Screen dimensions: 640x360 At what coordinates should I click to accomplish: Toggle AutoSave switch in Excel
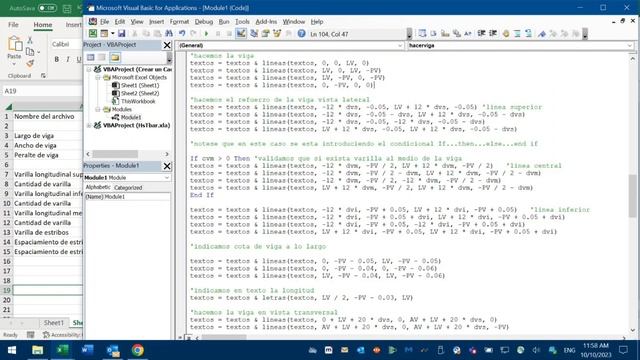point(47,8)
